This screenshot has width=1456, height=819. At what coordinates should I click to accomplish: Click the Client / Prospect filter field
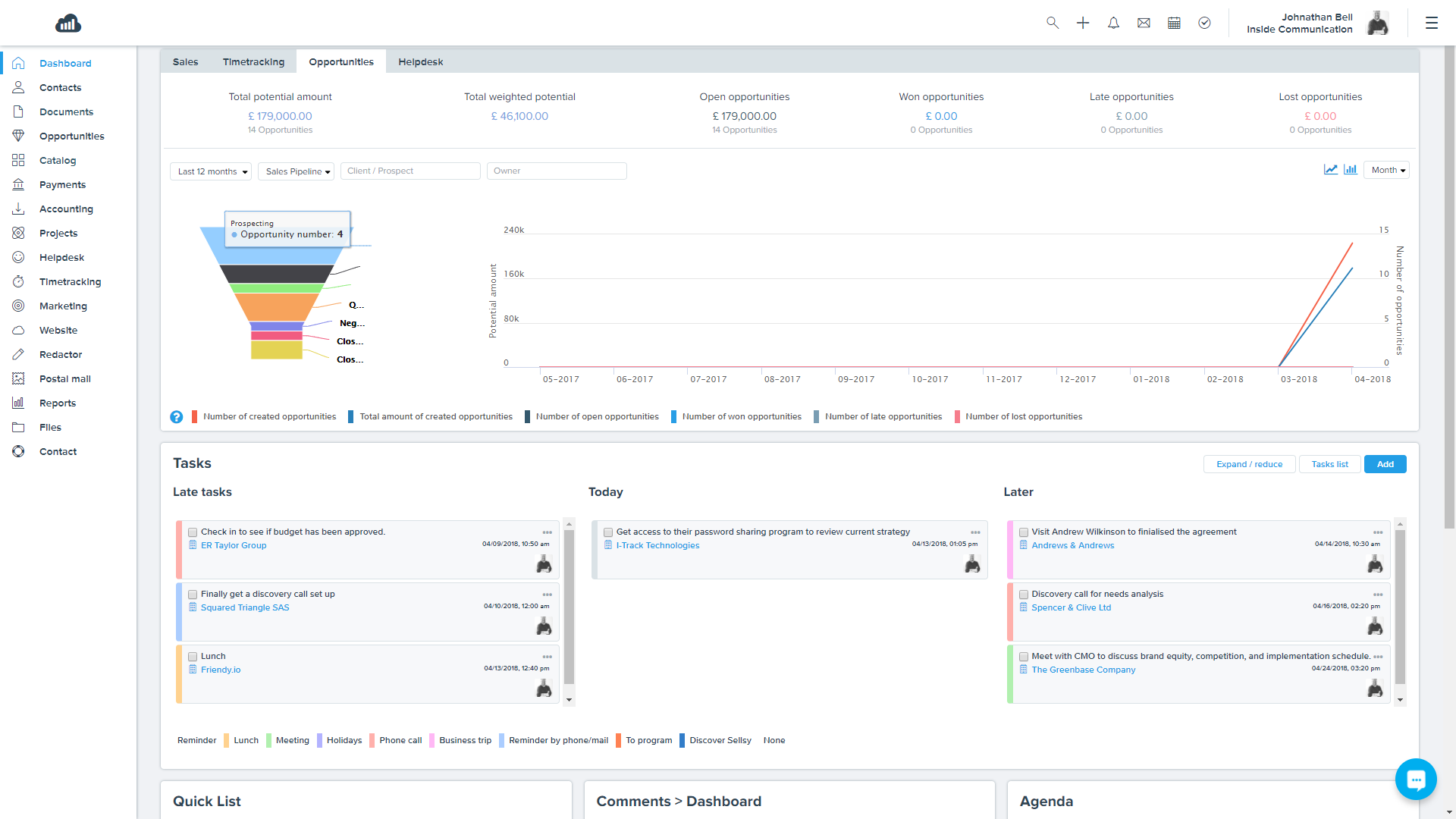click(410, 171)
